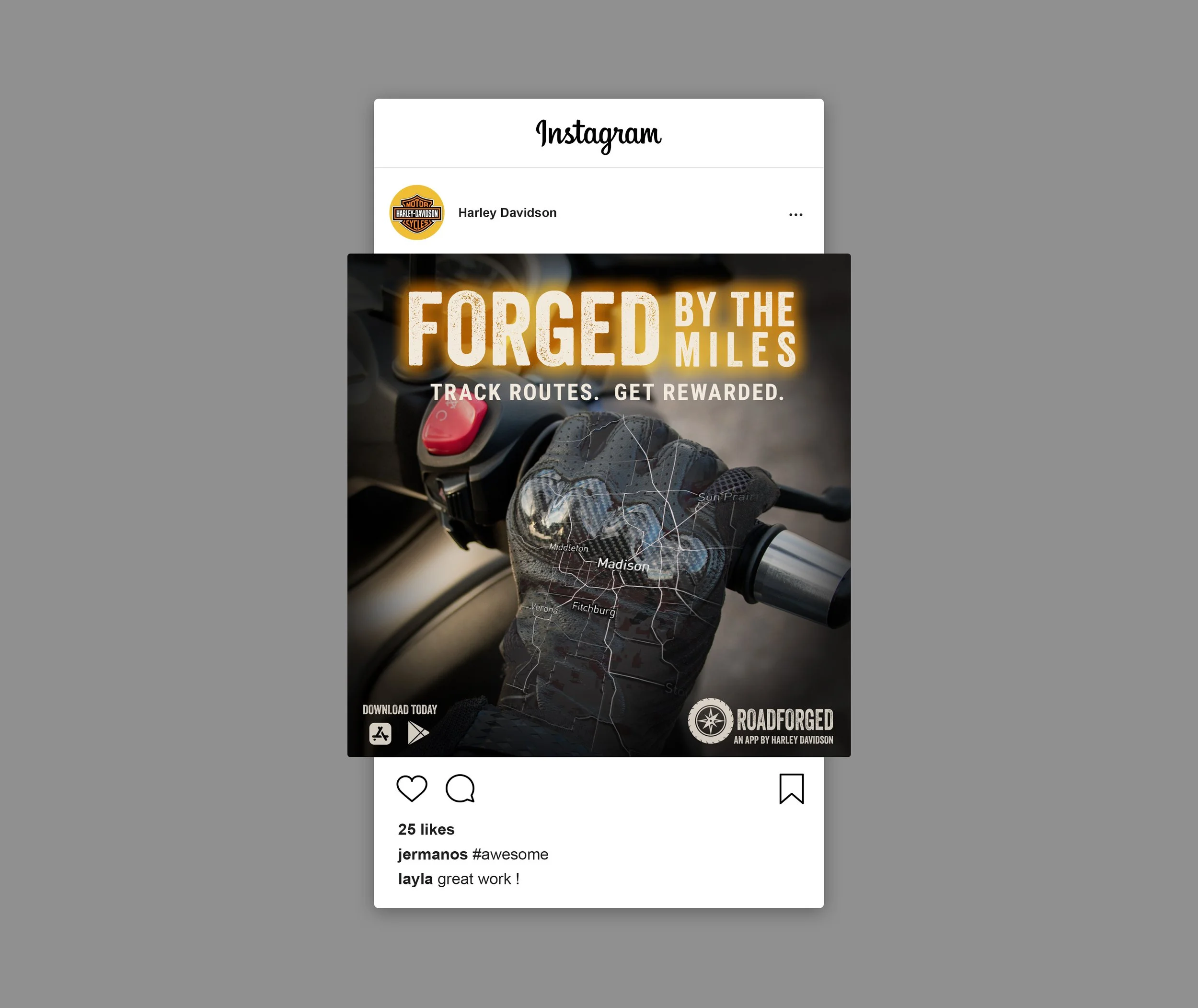Click the Madison label on glove map
Screen dimensions: 1198x1008
point(623,565)
